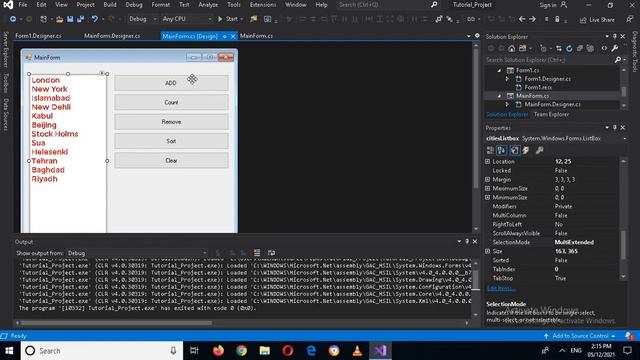Open the Debug menu
Screen dimensions: 640x360
click(134, 5)
